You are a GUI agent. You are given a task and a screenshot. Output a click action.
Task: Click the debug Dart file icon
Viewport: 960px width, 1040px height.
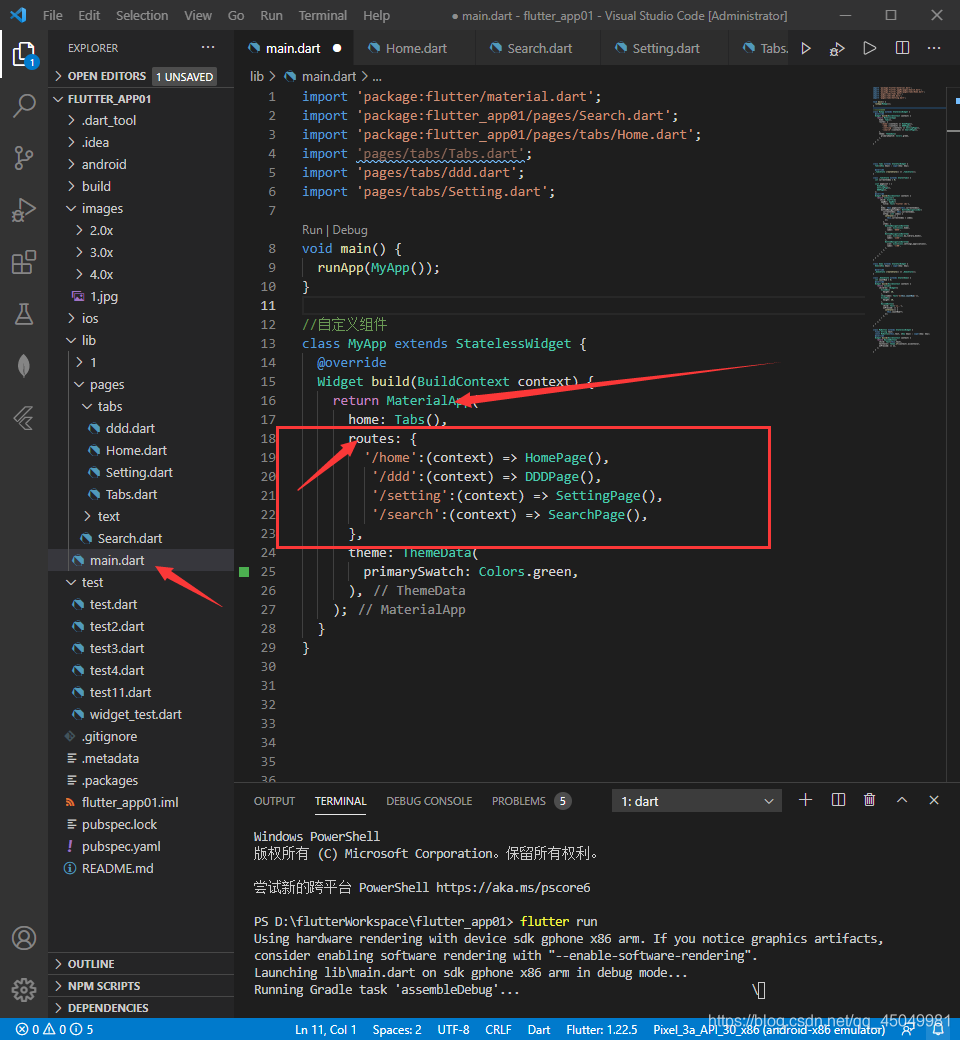tap(837, 48)
